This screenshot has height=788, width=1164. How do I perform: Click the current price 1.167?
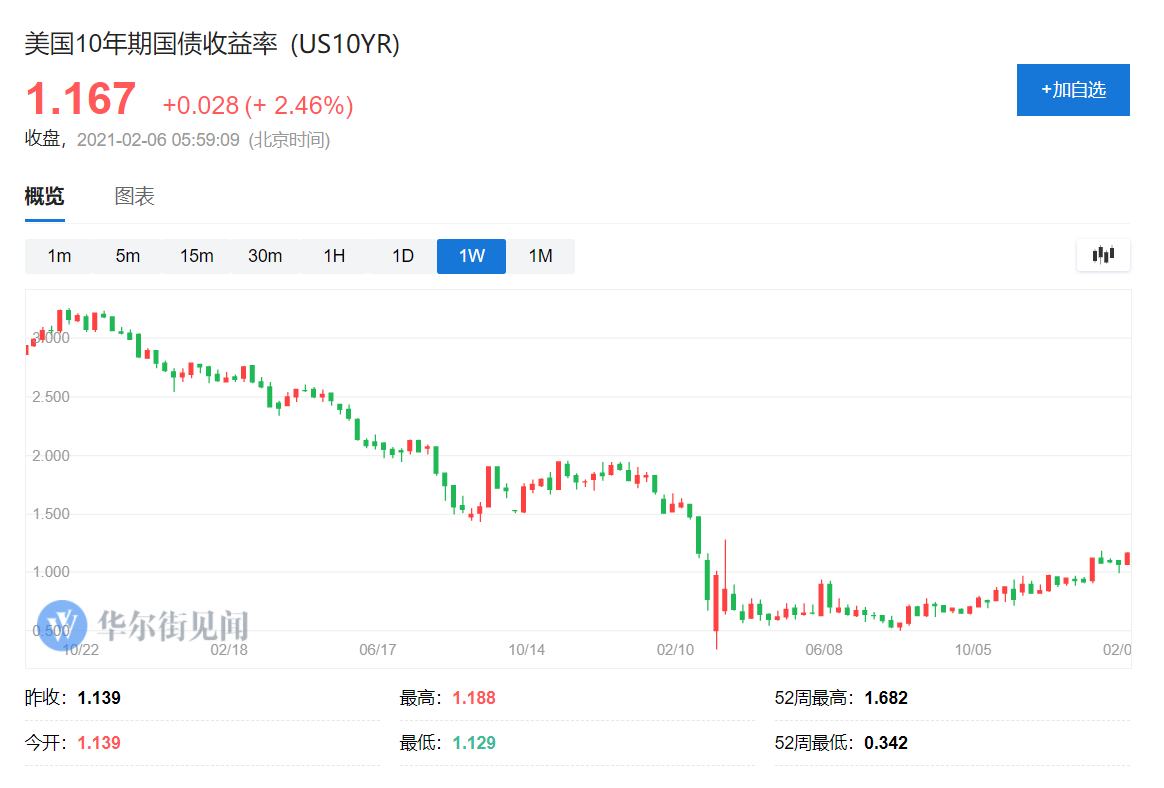[x=79, y=98]
